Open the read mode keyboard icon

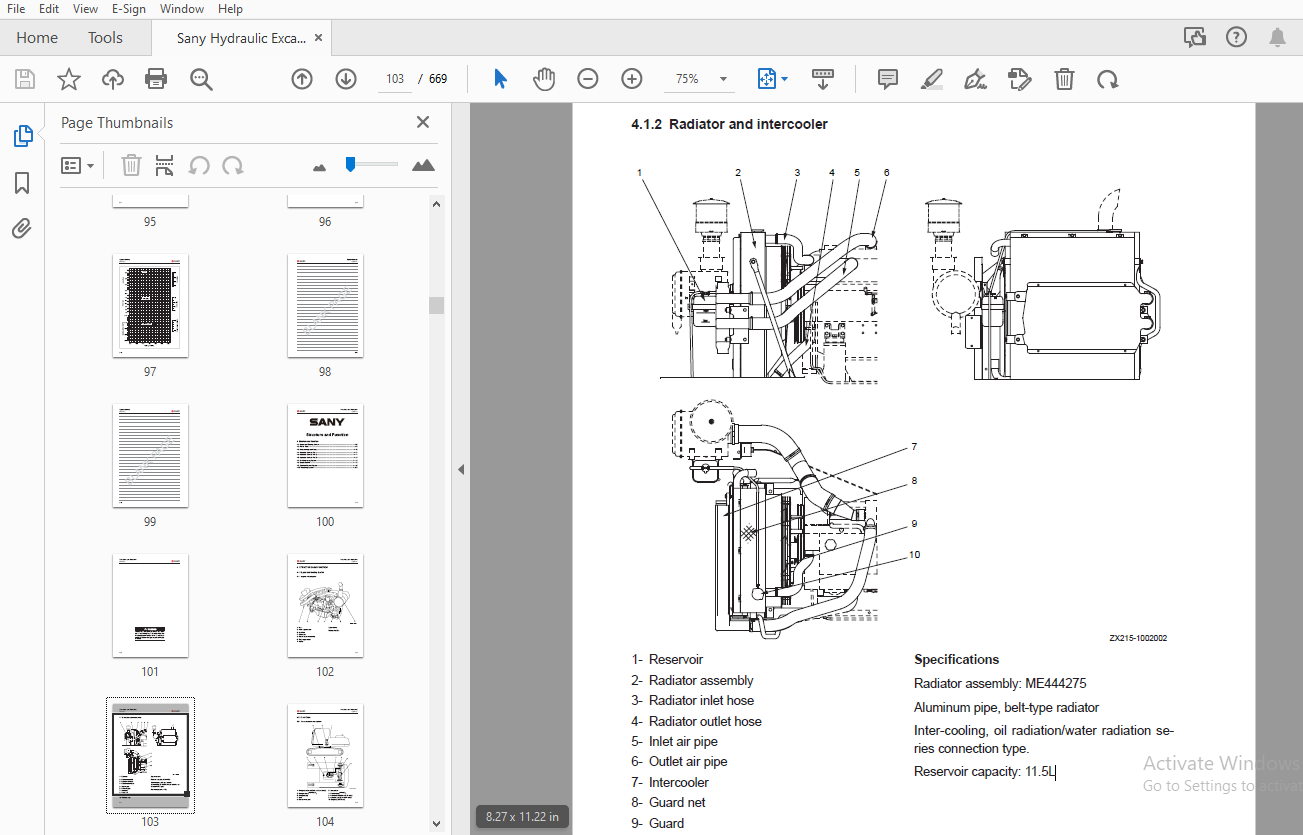[x=823, y=79]
